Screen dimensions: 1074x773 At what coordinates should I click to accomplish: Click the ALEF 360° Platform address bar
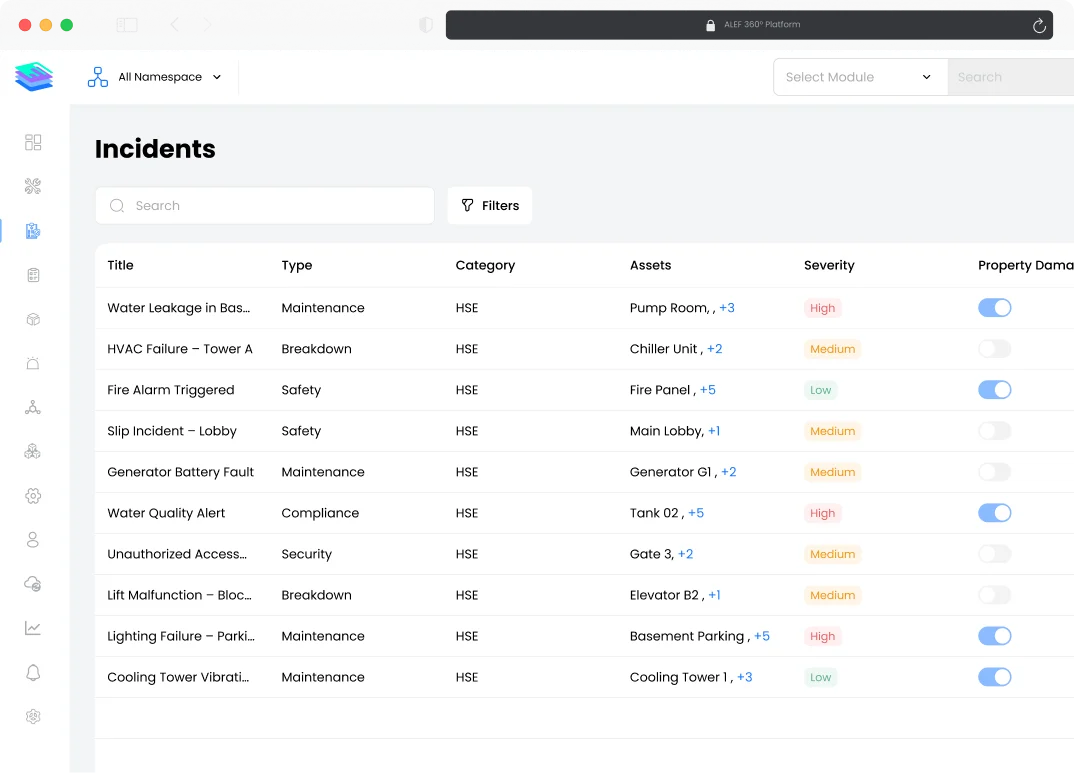coord(749,25)
